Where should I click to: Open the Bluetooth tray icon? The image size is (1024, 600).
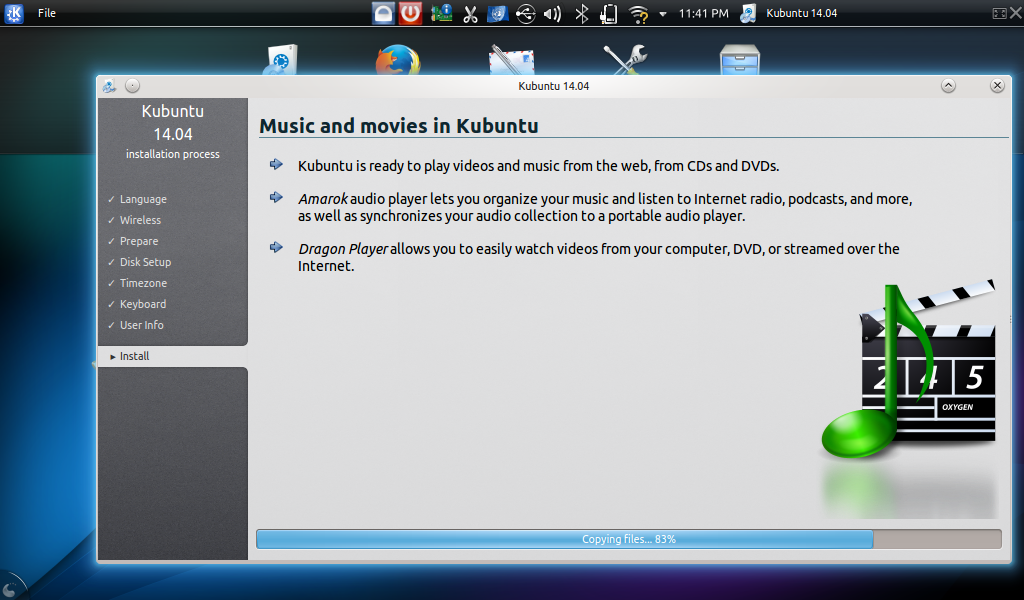pos(581,14)
